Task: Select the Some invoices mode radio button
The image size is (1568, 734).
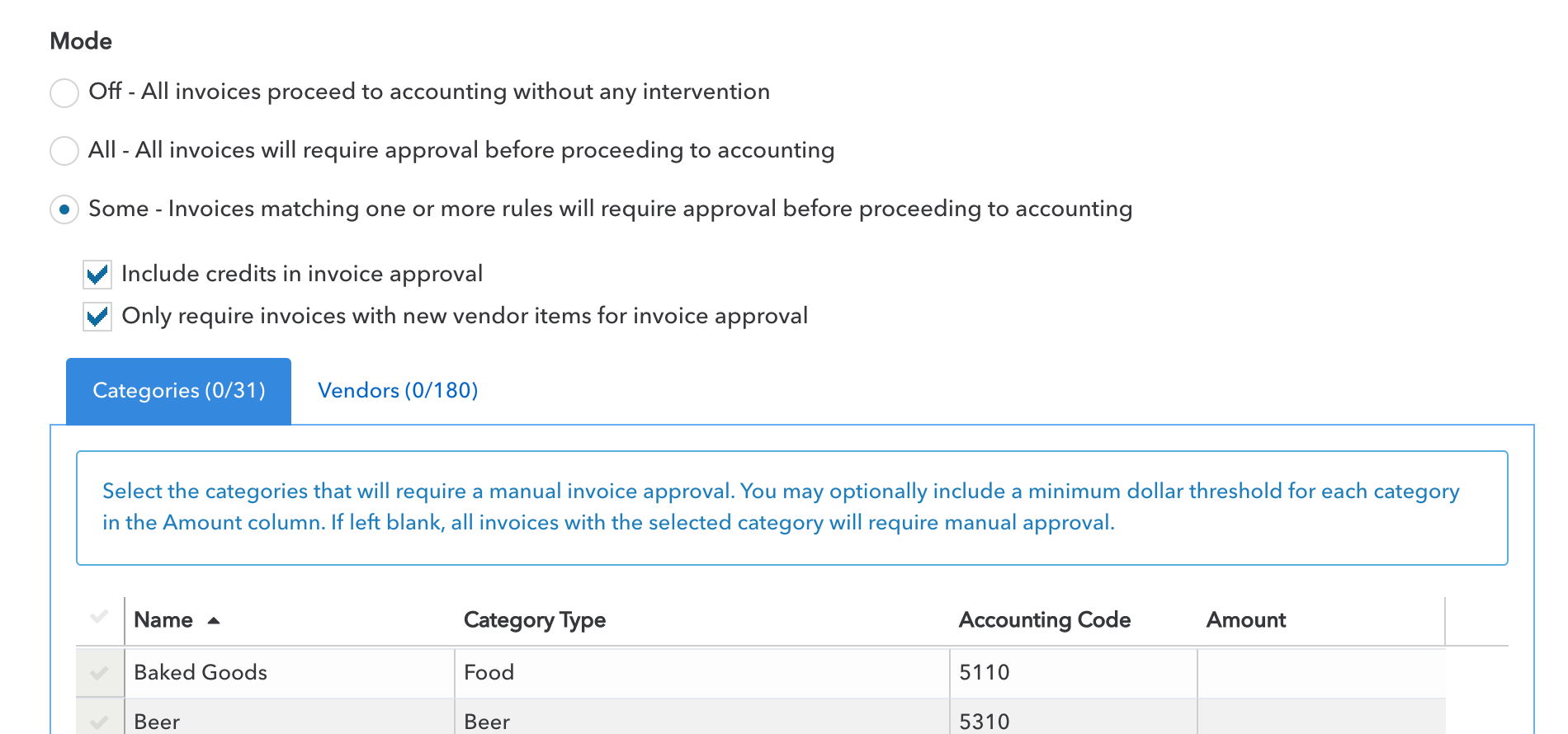Action: (64, 209)
